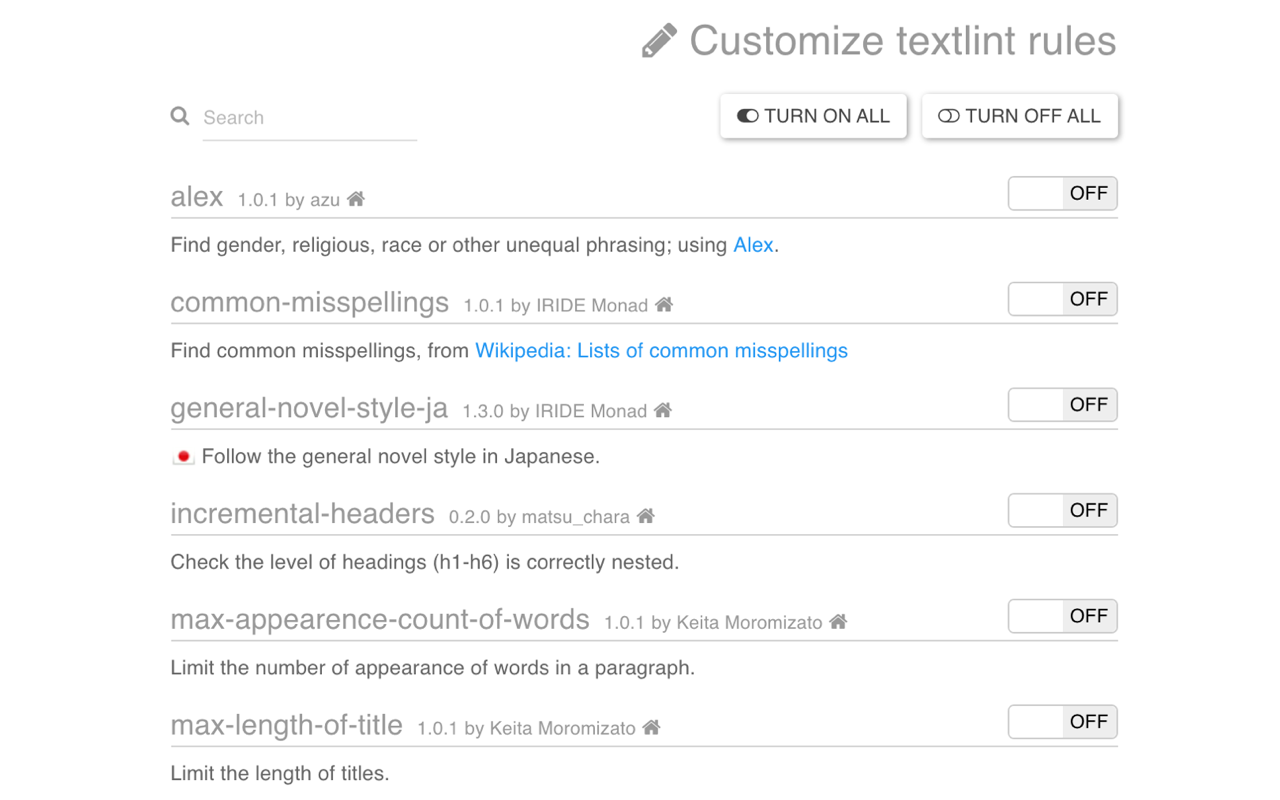Click the pencil icon beside page title
Screen dimensions: 1280x800
659,41
